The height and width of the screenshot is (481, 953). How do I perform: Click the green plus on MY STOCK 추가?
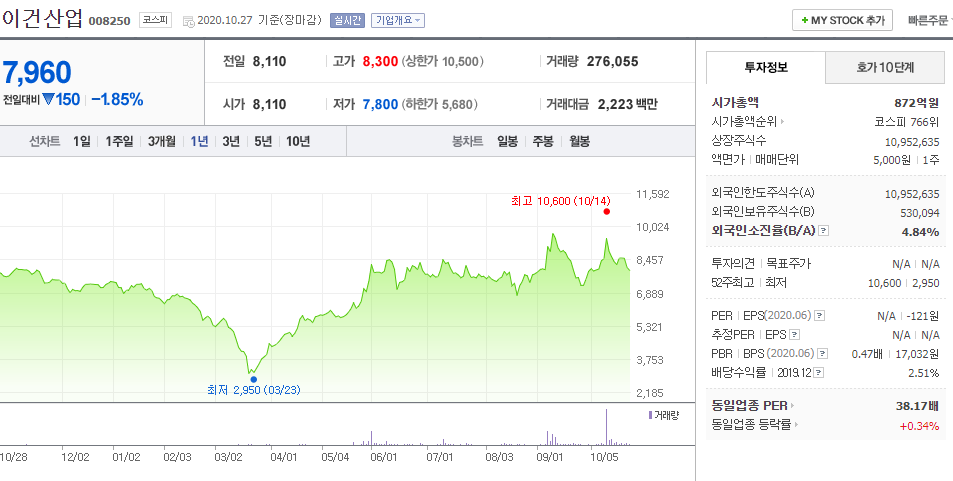(805, 20)
